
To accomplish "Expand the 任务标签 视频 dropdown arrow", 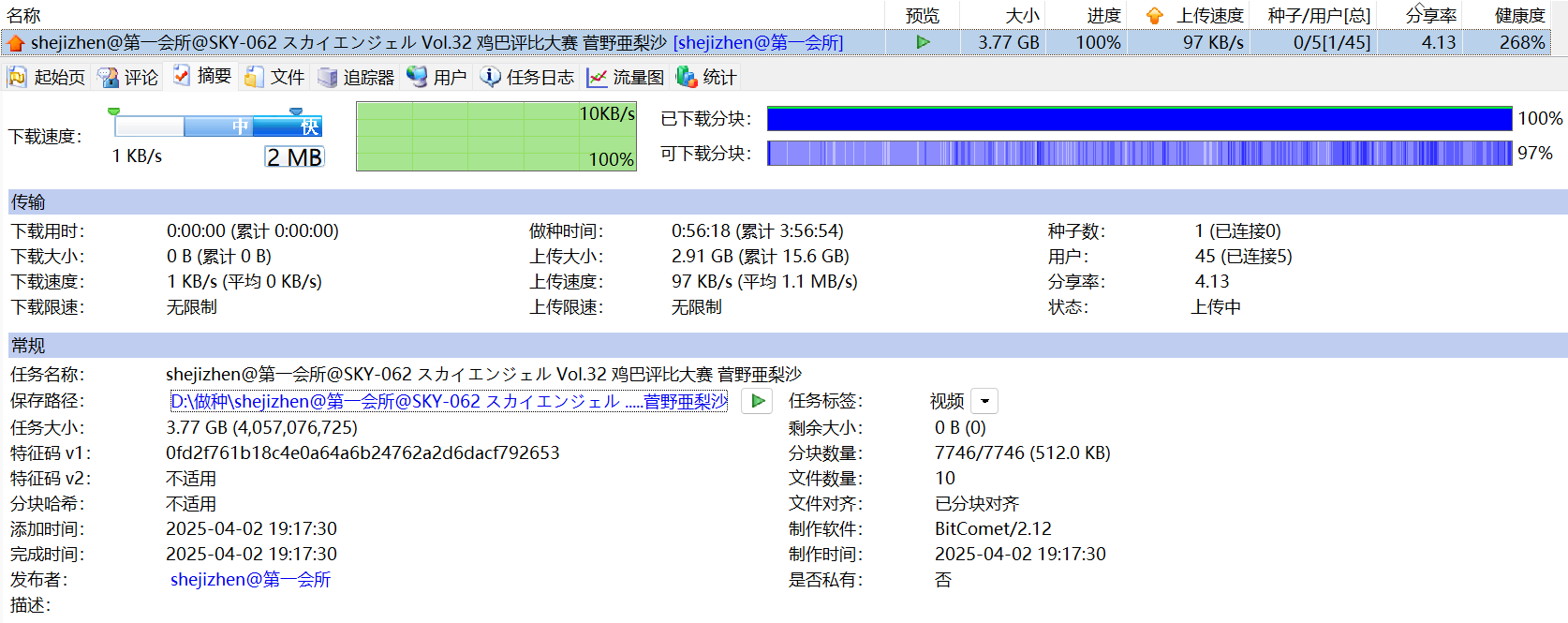I will tap(984, 401).
